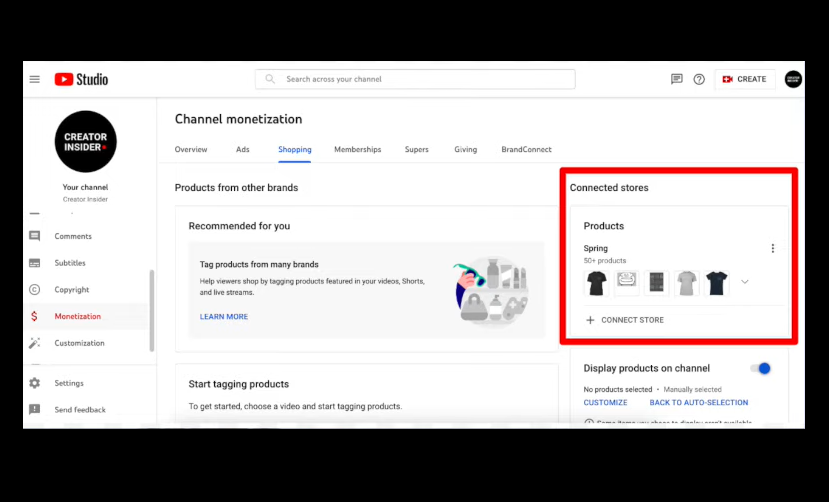This screenshot has height=502, width=829.
Task: Click Send feedback in the sidebar
Action: (x=80, y=410)
